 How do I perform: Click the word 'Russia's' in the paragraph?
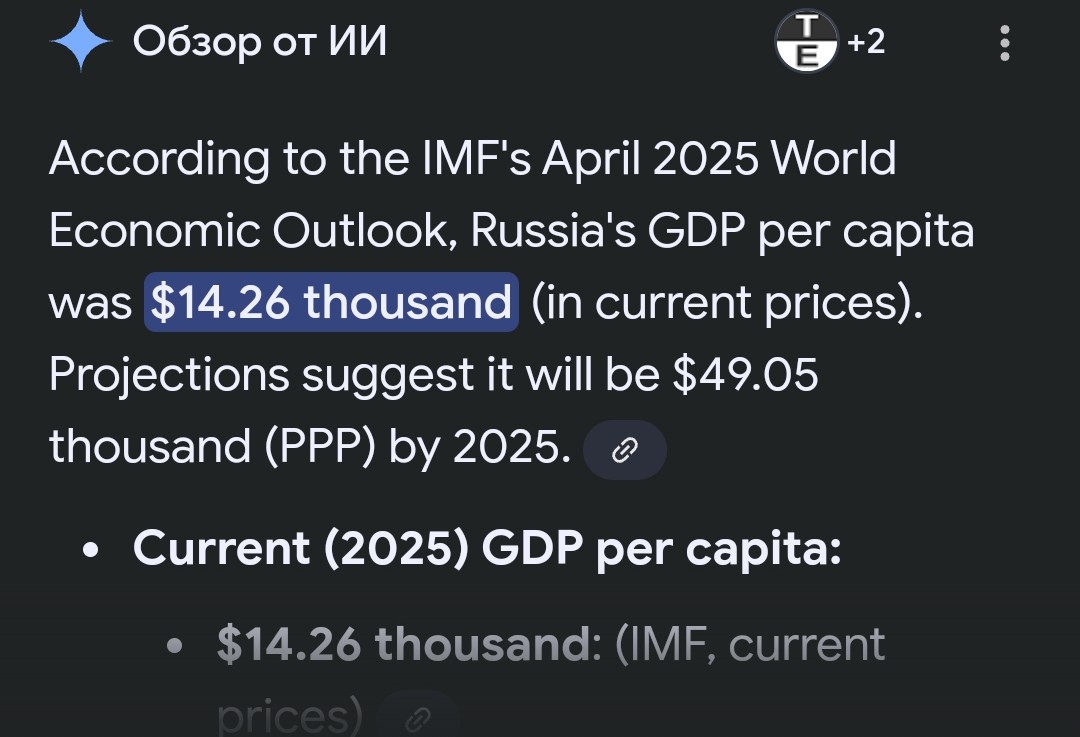pos(552,231)
